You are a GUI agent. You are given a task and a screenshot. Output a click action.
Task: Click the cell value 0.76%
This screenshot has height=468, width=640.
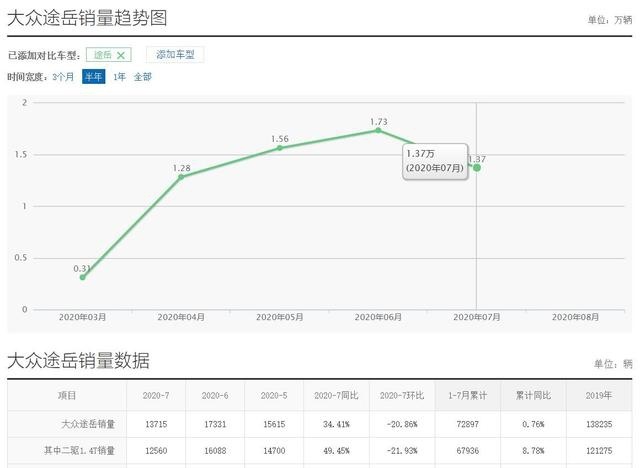533,424
